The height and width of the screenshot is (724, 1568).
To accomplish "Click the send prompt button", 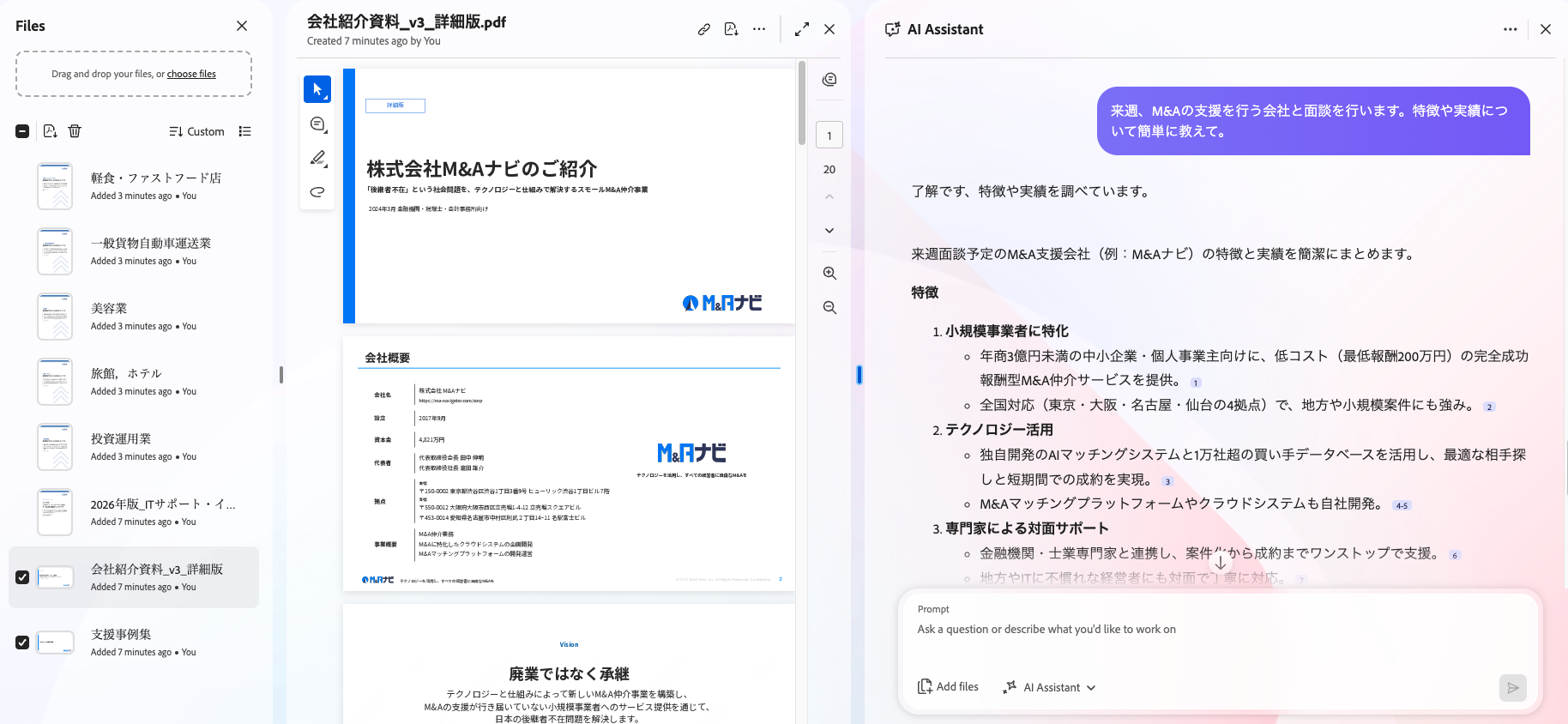I will (x=1513, y=687).
